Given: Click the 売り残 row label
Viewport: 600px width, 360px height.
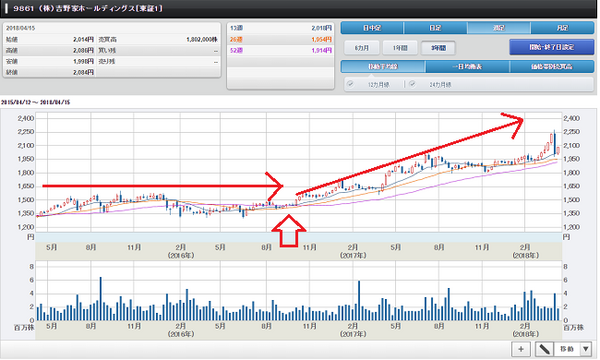Looking at the screenshot, I should click(x=107, y=61).
